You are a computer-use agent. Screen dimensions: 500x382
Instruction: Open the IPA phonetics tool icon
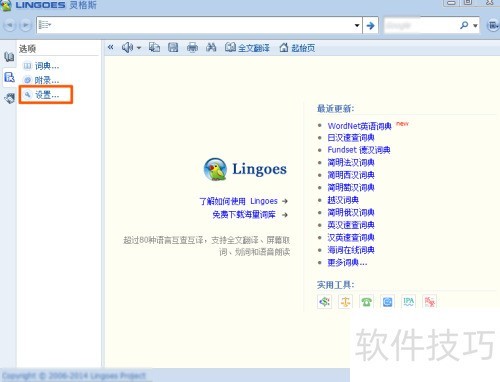click(x=409, y=302)
